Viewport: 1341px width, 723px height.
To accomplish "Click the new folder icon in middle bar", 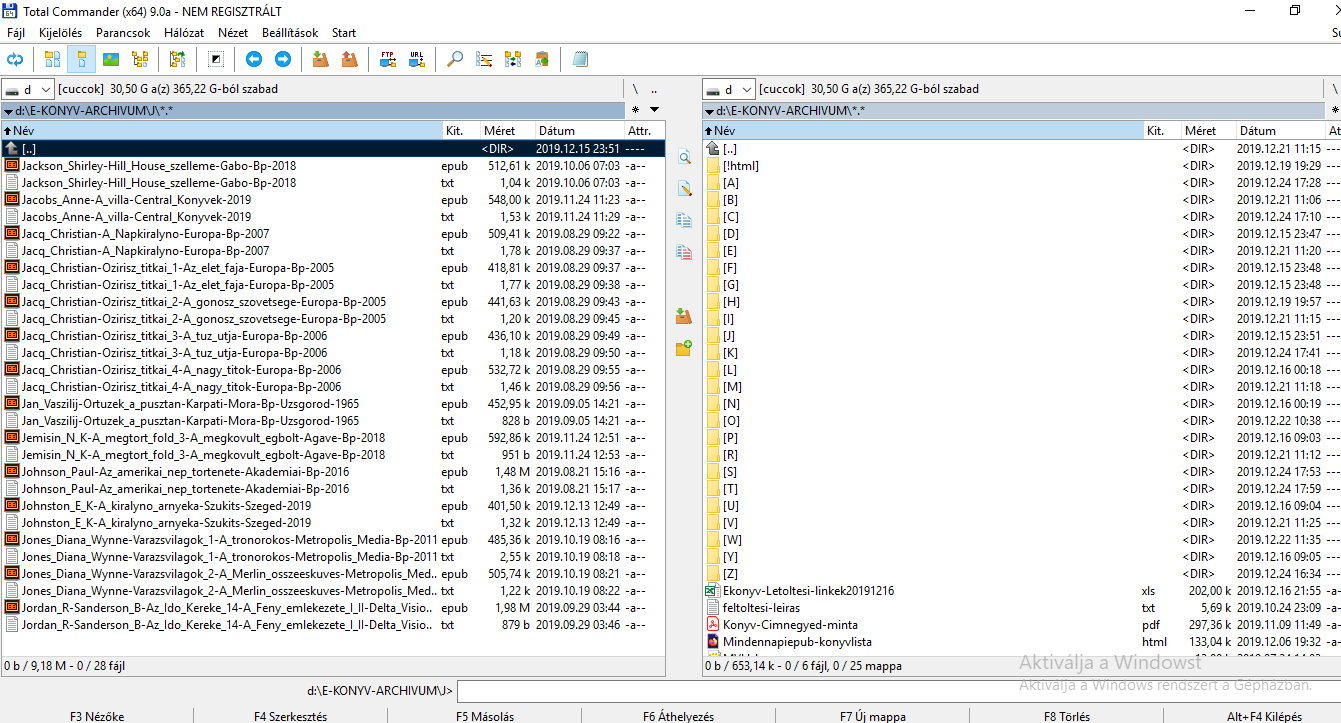I will click(684, 348).
